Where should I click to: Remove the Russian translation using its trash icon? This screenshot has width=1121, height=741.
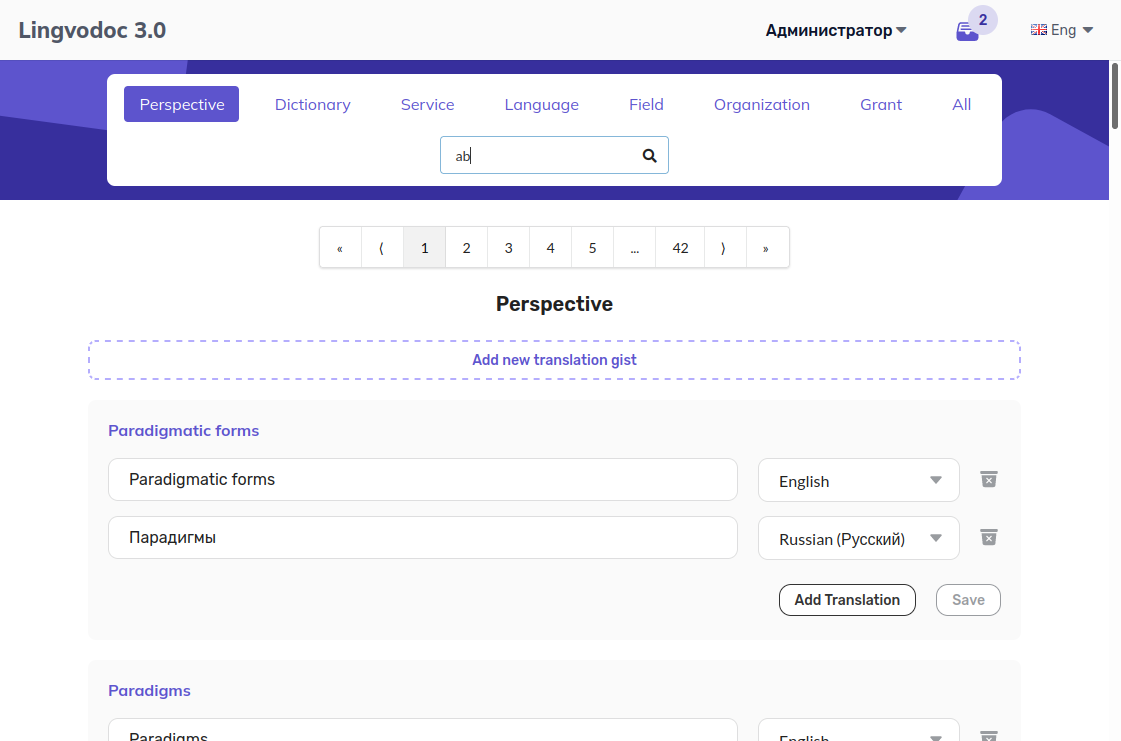pyautogui.click(x=988, y=537)
